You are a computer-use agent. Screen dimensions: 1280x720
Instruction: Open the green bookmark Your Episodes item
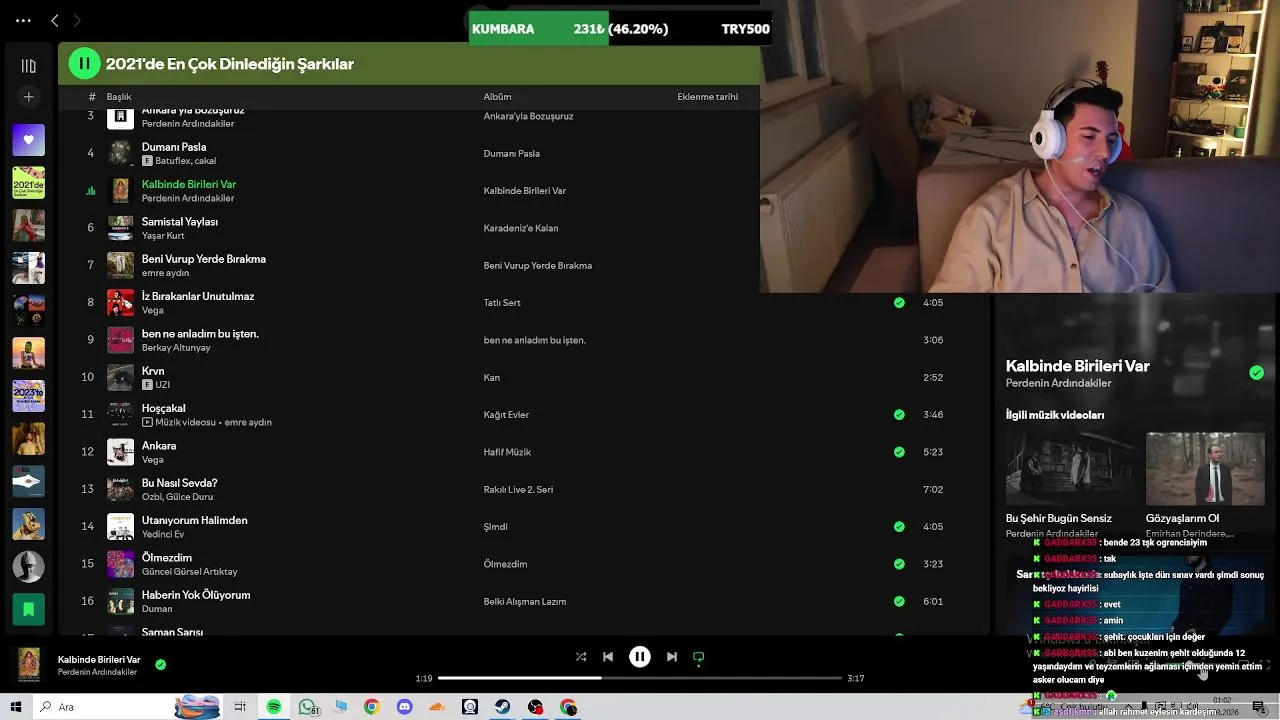pyautogui.click(x=28, y=609)
